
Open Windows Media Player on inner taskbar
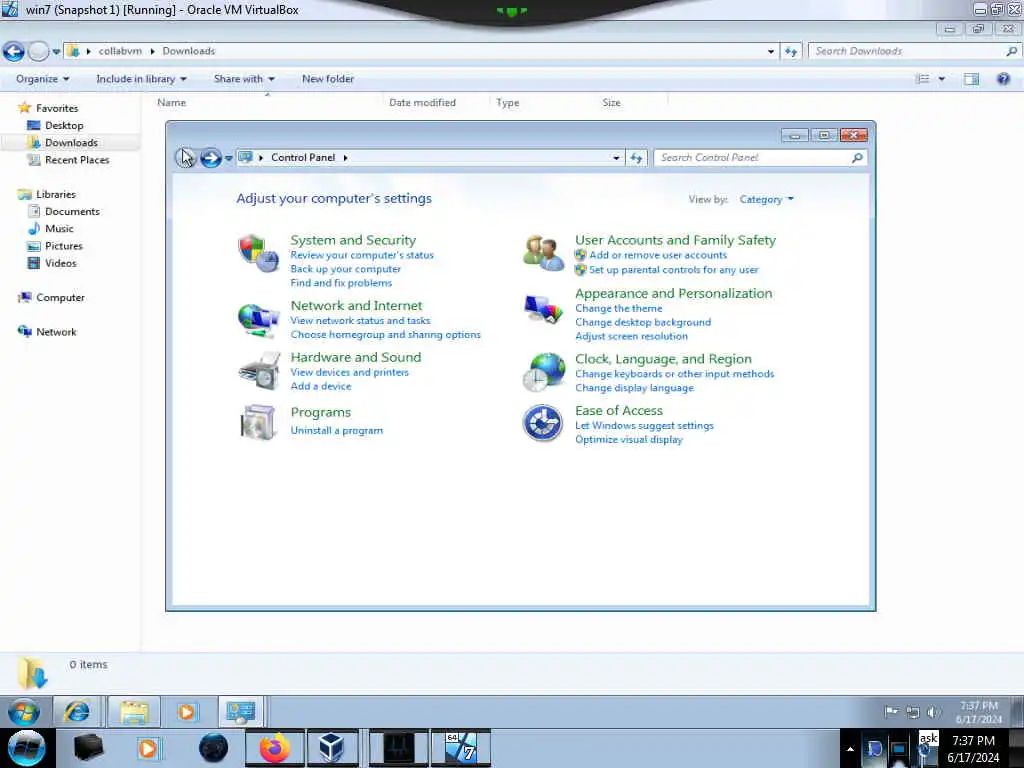187,711
